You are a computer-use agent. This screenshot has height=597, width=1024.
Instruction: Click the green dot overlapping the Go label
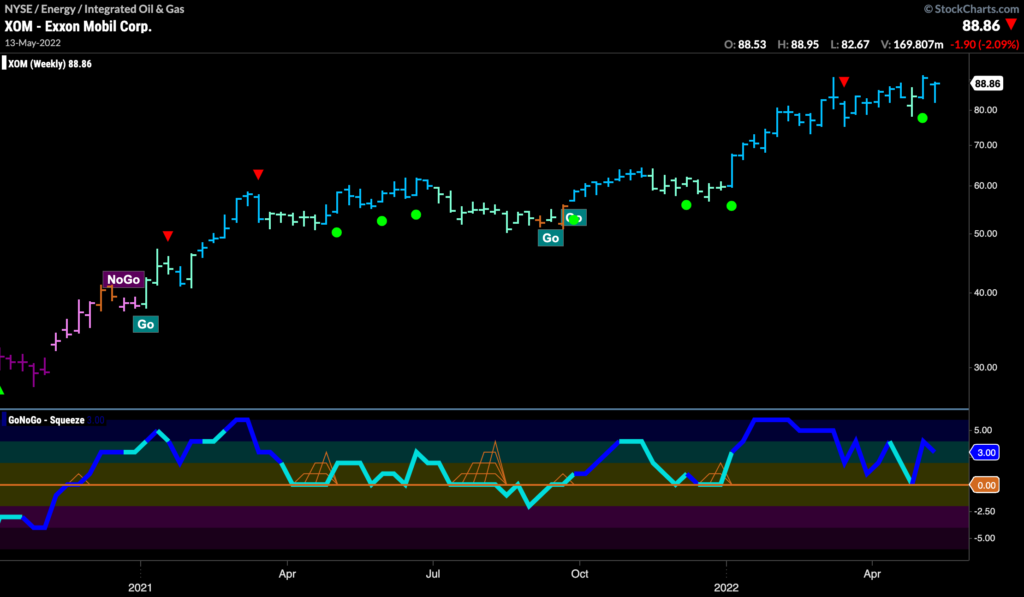[x=574, y=219]
